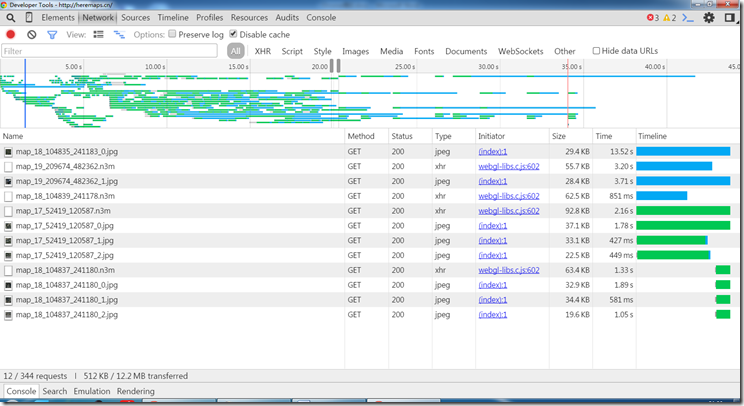Filter requests by Images
This screenshot has width=744, height=406.
pyautogui.click(x=355, y=51)
